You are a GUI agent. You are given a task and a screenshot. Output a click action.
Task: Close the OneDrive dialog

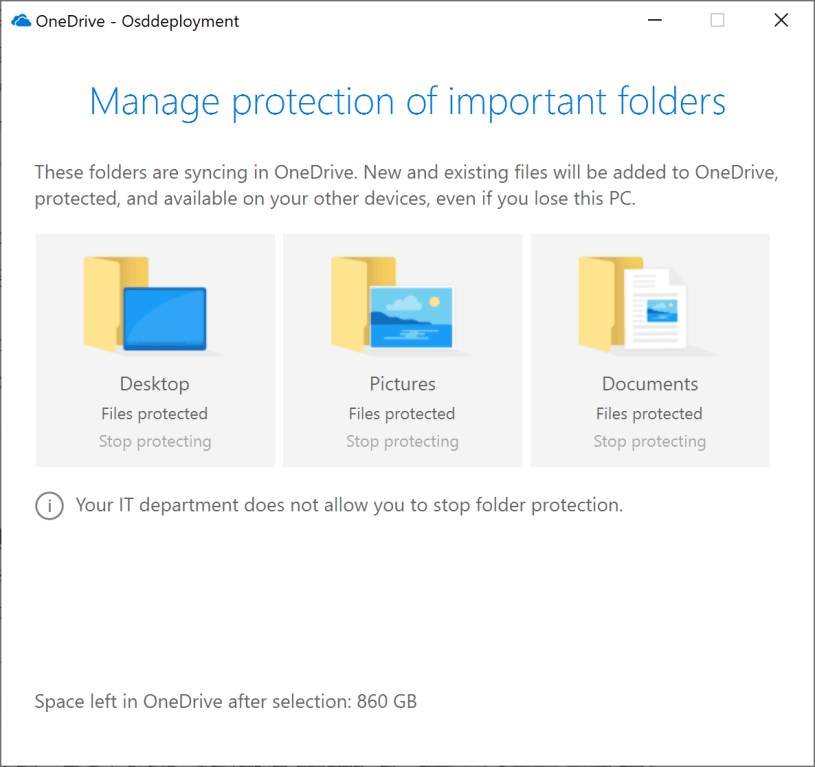tap(781, 21)
